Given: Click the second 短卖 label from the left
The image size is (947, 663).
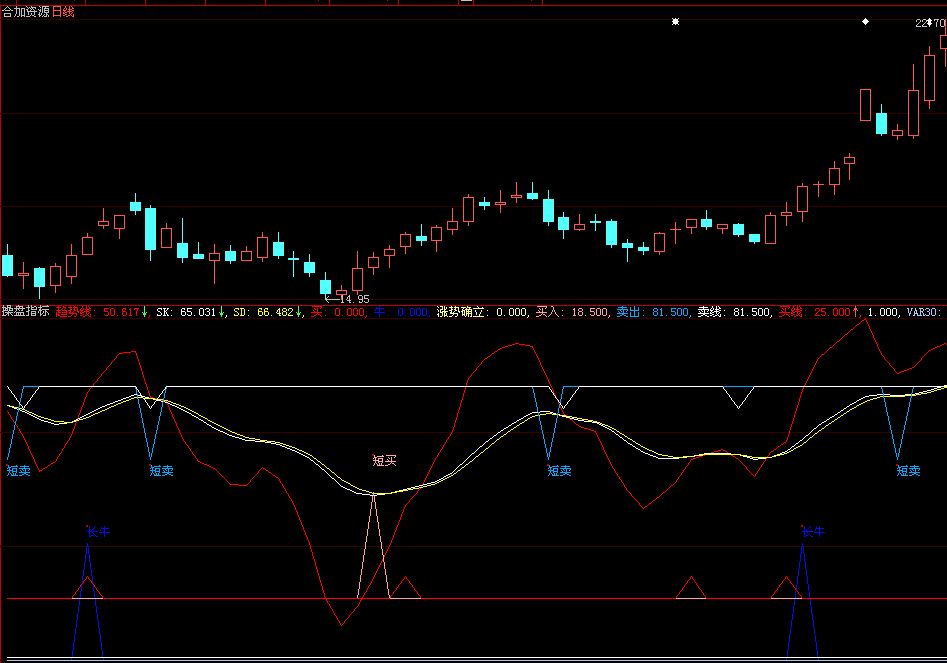Looking at the screenshot, I should (x=161, y=470).
